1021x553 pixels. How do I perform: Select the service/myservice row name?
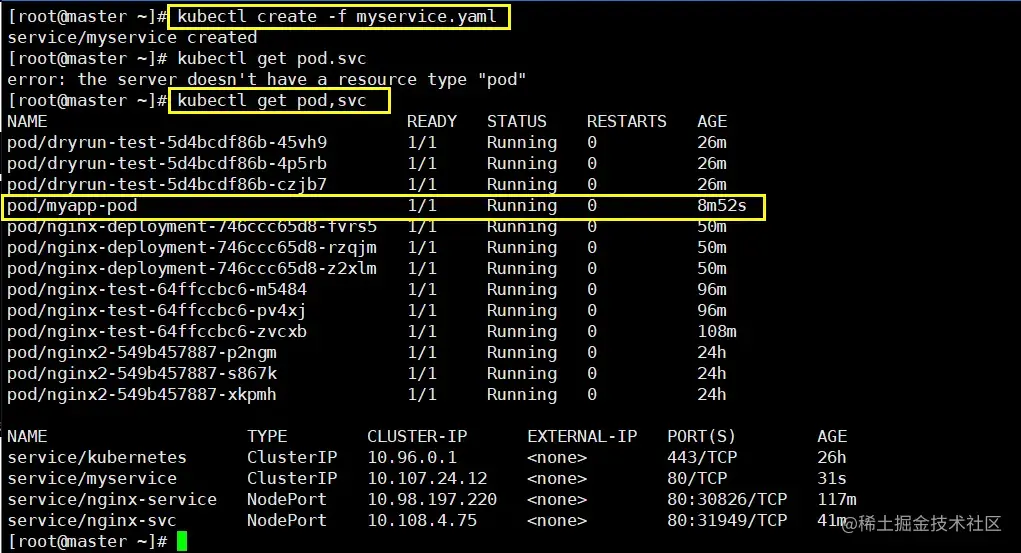point(92,479)
